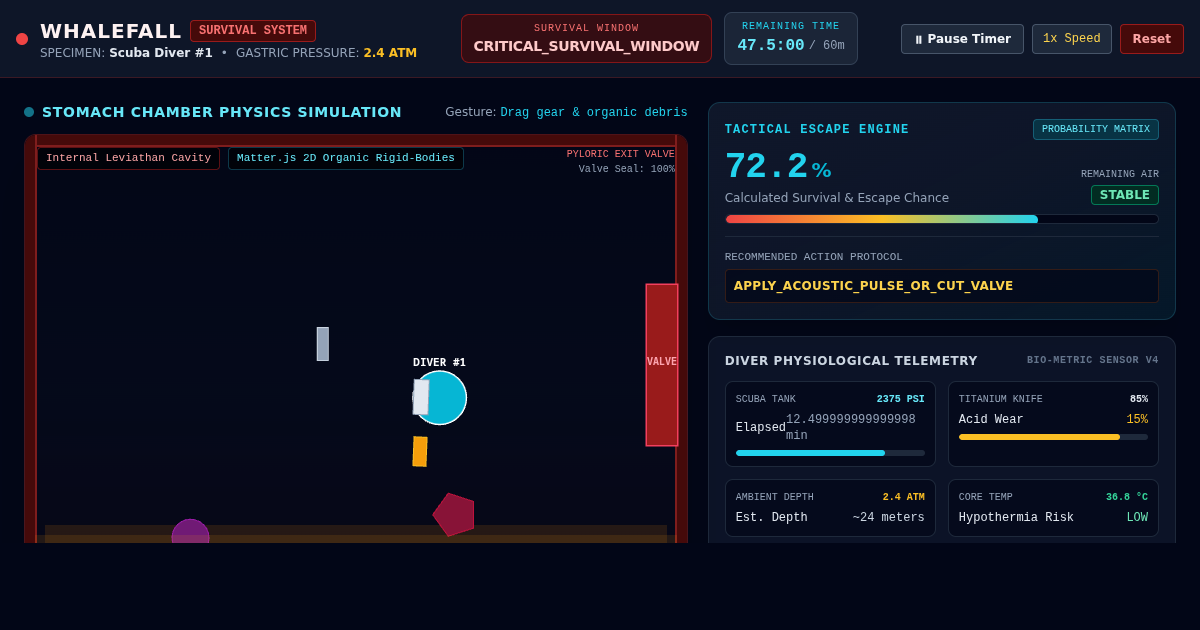Click the PYLORIC EXIT VALVE label
The image size is (1200, 630).
pyautogui.click(x=621, y=154)
